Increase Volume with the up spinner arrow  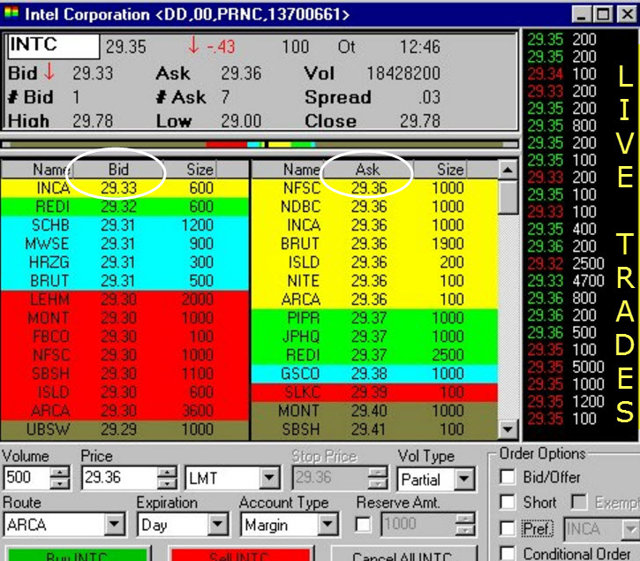tap(60, 472)
